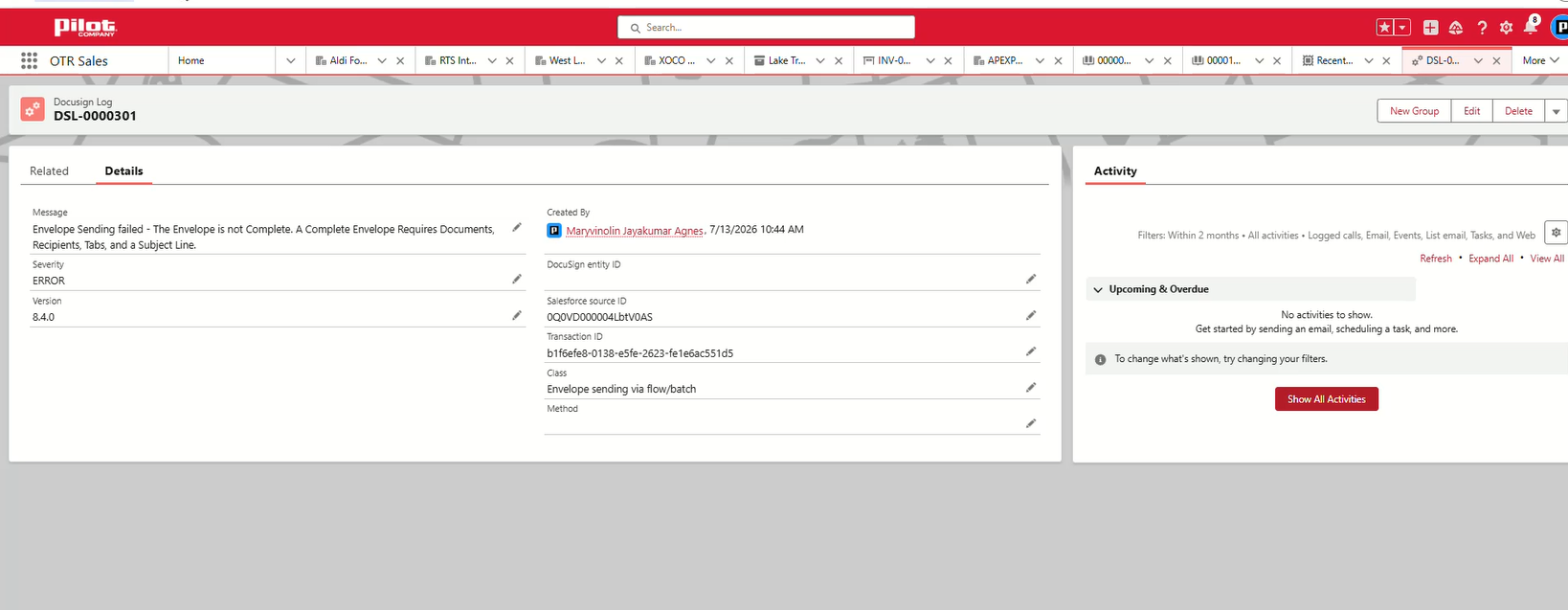Open the Guidance Center icon in header
Image resolution: width=1568 pixels, height=610 pixels.
click(1455, 28)
